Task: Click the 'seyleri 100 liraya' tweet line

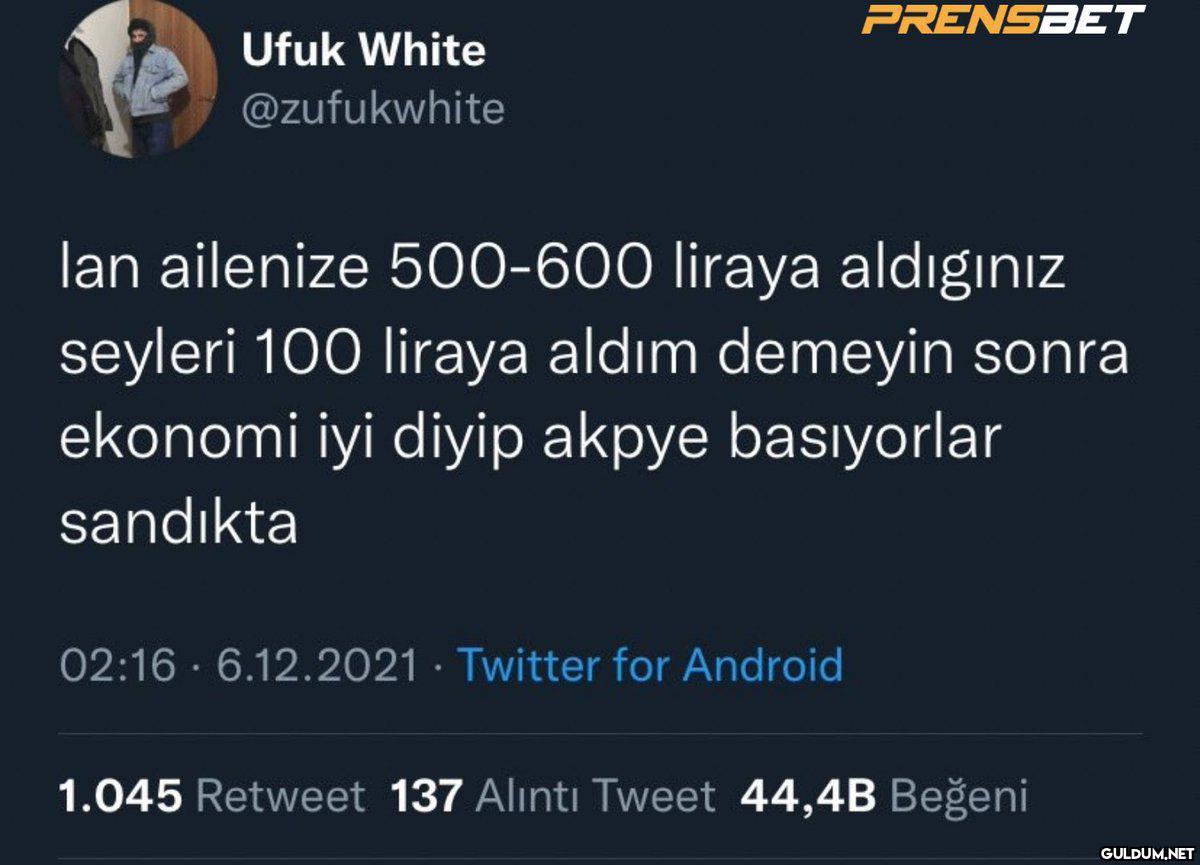Action: pos(594,357)
